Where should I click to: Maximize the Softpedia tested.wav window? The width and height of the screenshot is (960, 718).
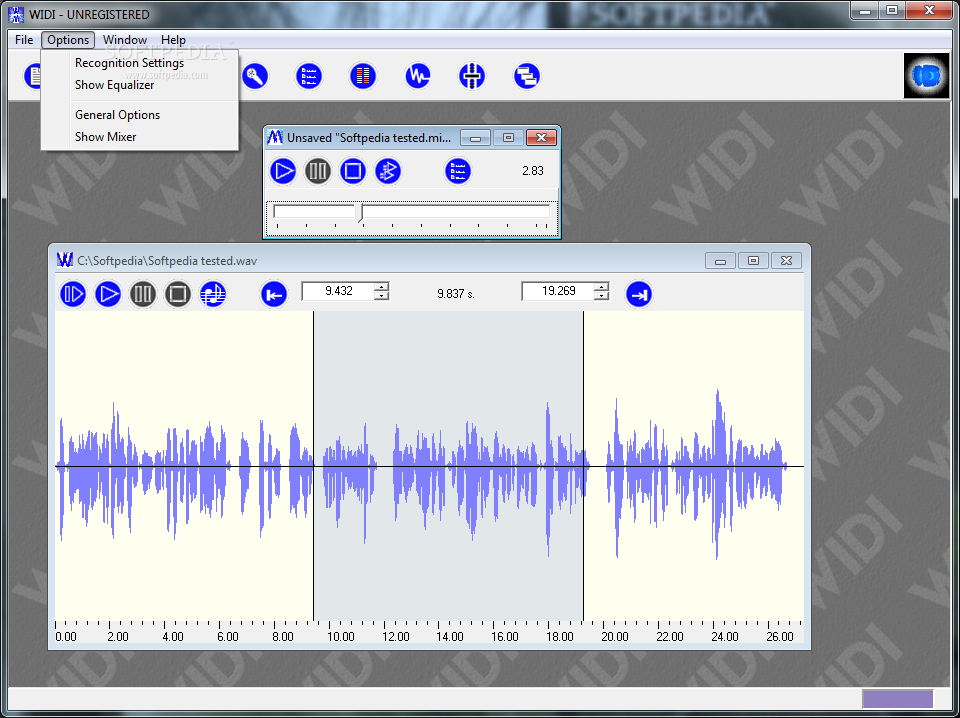(754, 261)
